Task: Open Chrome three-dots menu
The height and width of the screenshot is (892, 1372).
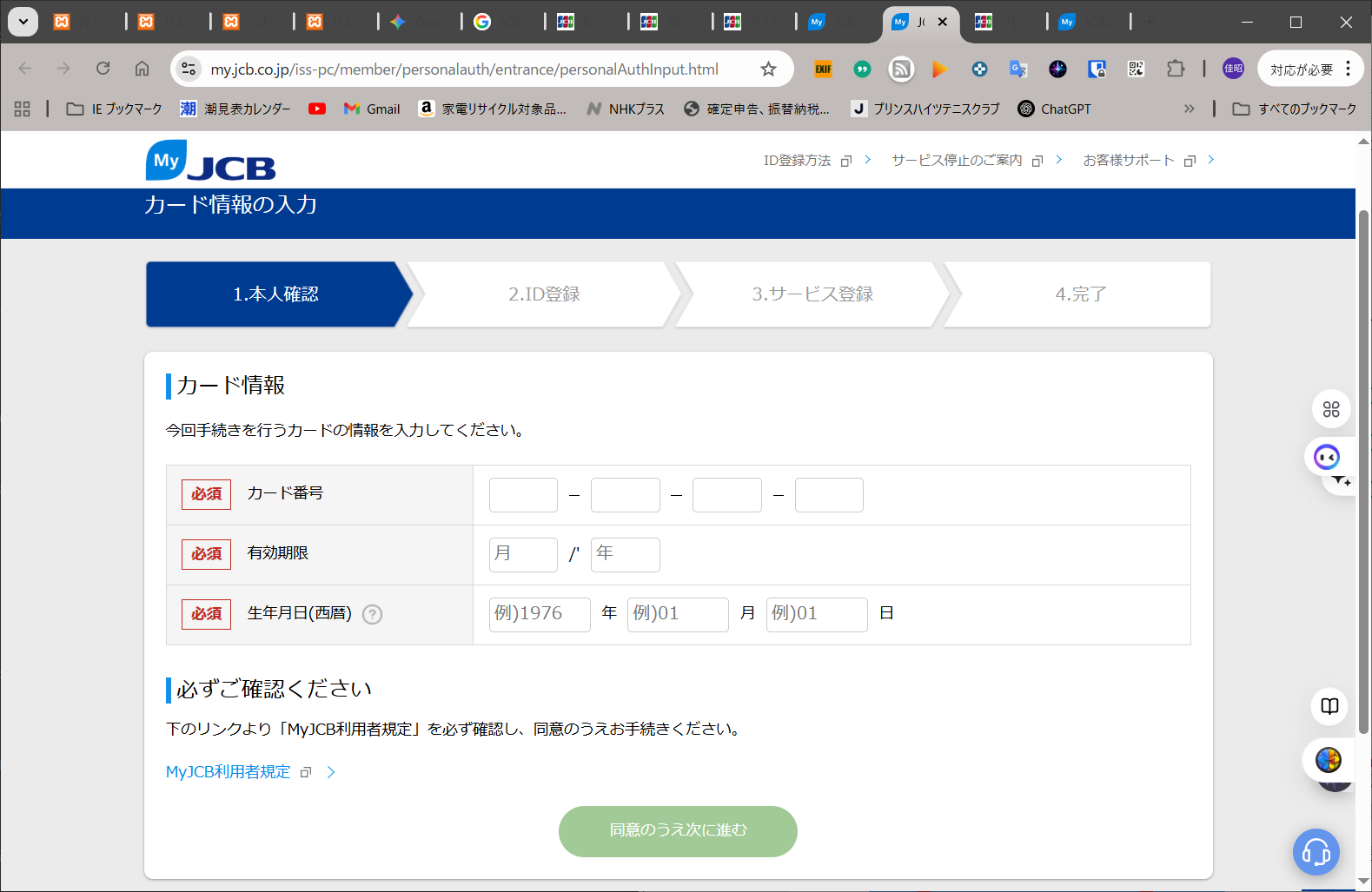Action: tap(1348, 69)
